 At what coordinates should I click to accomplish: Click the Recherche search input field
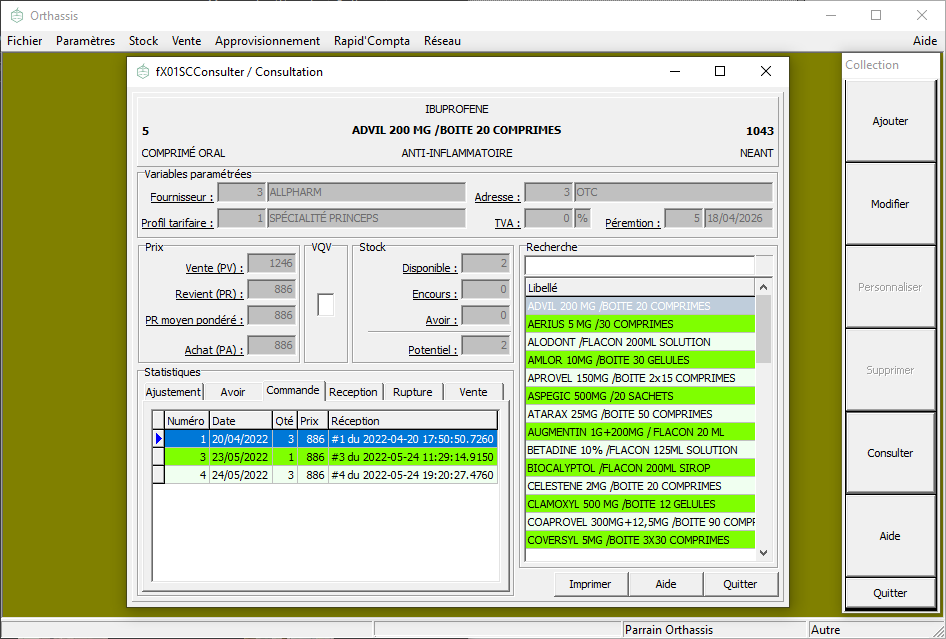click(640, 265)
